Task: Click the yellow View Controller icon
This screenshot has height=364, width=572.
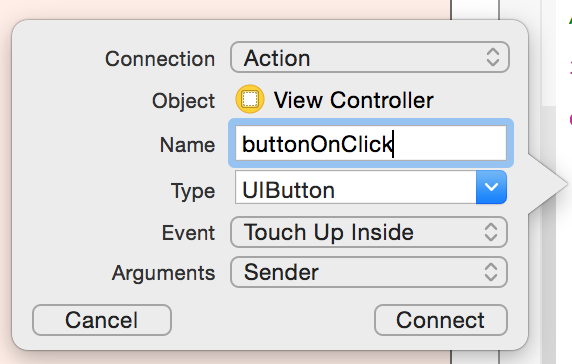Action: point(250,99)
